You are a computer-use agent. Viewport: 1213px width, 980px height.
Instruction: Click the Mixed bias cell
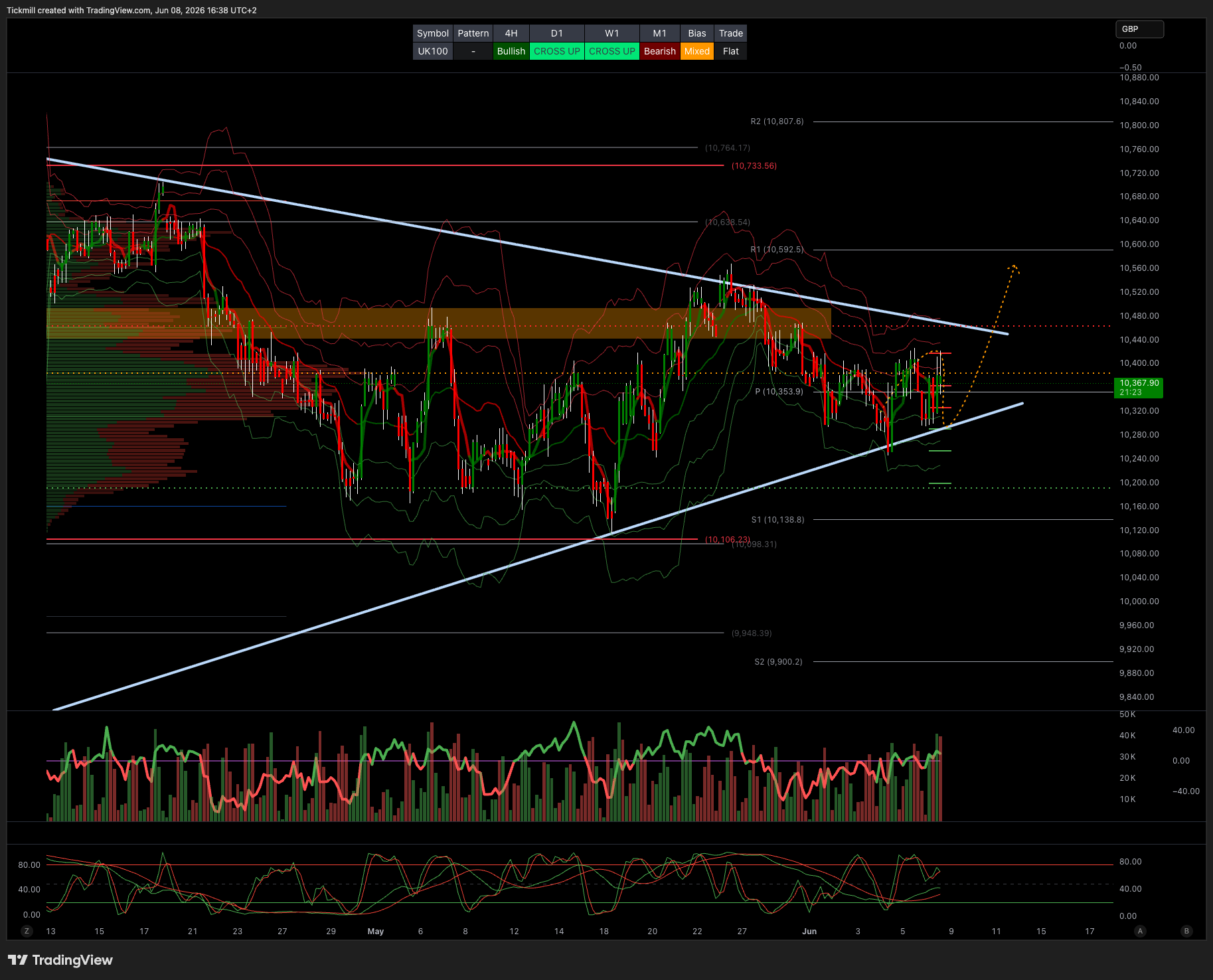(697, 51)
